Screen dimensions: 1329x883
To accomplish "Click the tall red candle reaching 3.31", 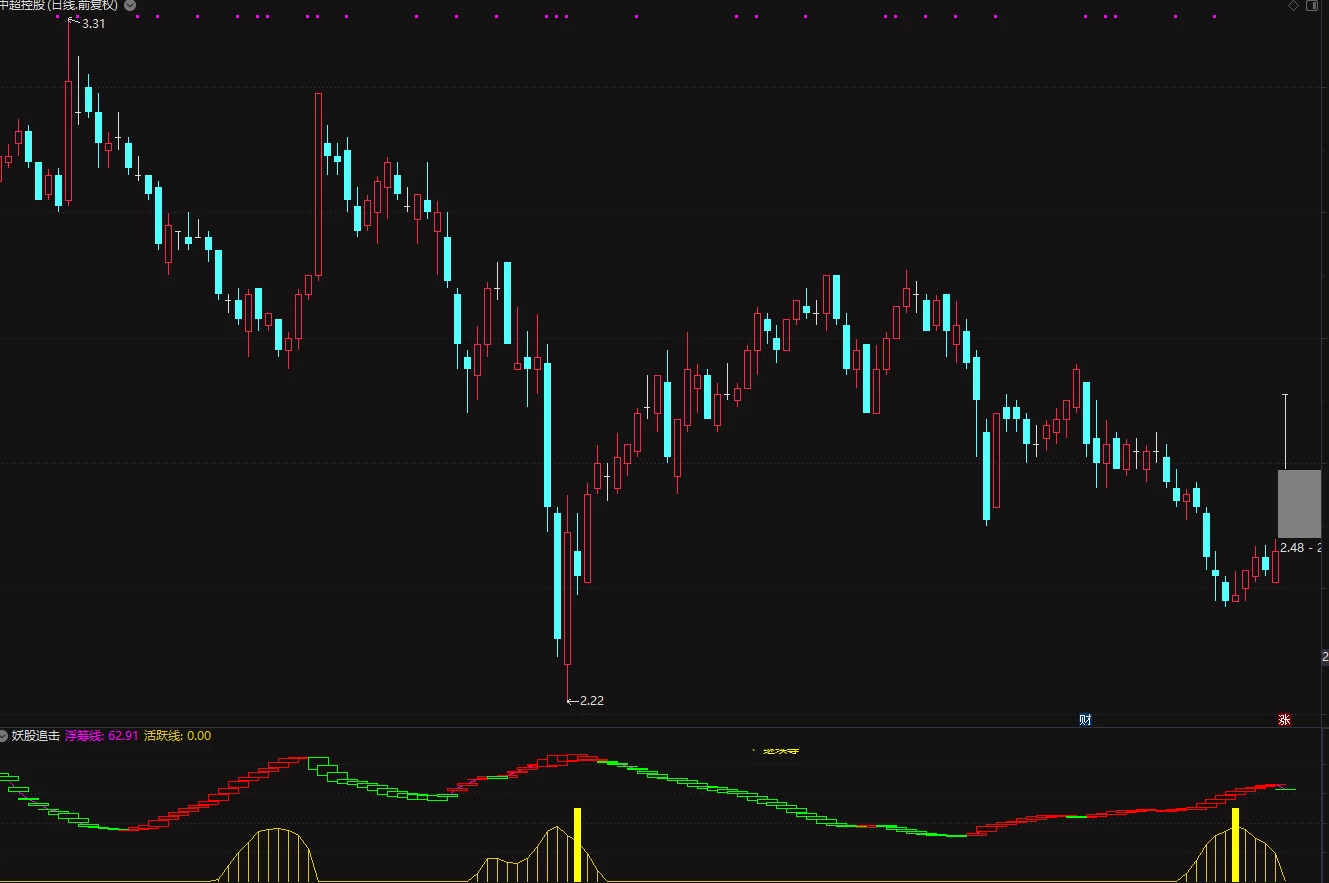I will (x=69, y=142).
